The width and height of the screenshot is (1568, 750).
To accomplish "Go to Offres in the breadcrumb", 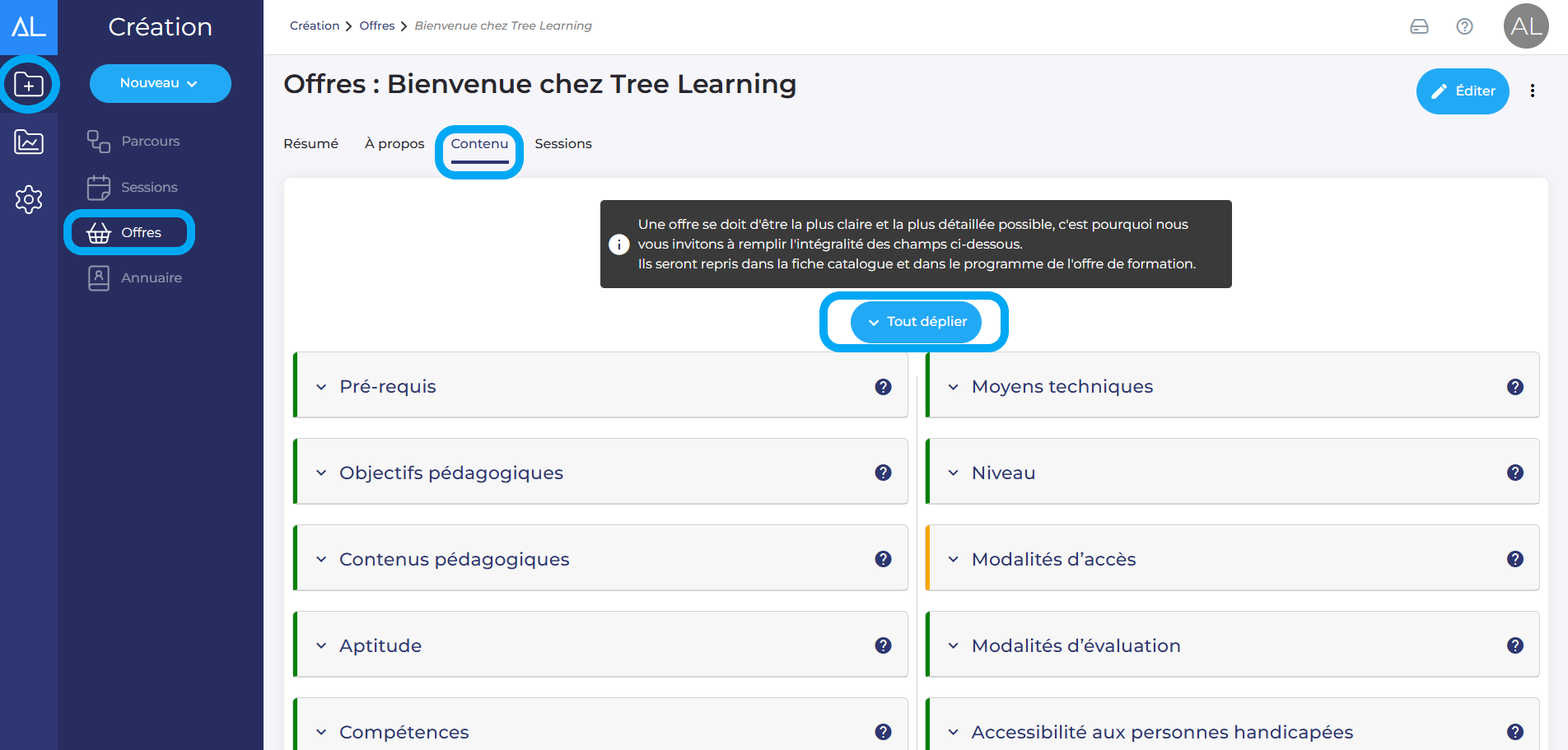I will pos(376,26).
